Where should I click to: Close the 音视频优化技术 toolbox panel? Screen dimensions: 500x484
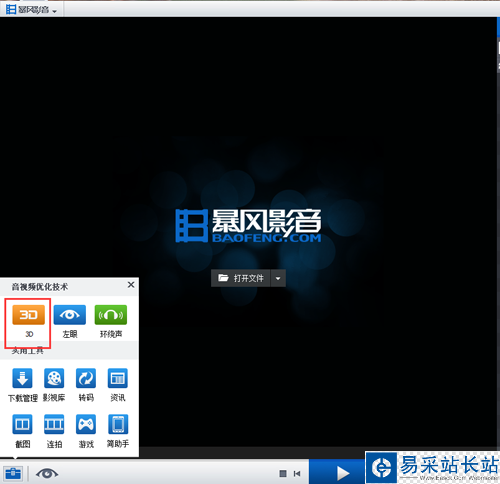pyautogui.click(x=131, y=285)
